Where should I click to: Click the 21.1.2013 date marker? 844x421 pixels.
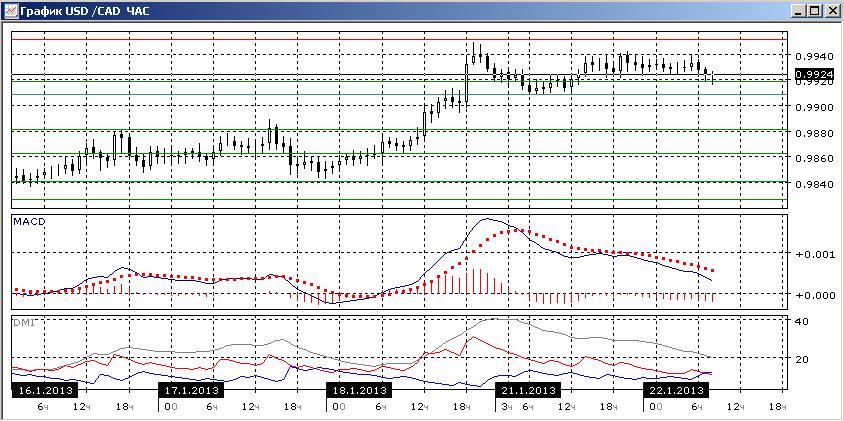528,390
